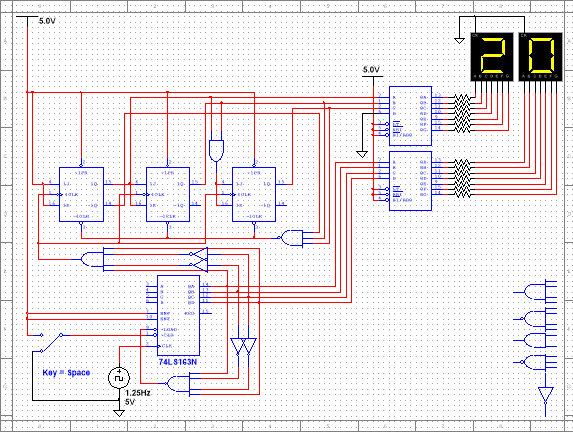Click the 74LS163N part label
Screen dimensions: 573x432
coord(178,362)
